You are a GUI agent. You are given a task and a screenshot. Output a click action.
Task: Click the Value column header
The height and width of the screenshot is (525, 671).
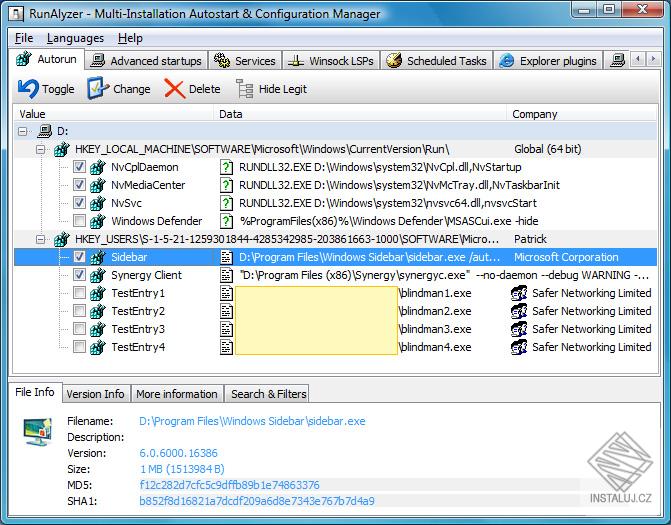(113, 114)
